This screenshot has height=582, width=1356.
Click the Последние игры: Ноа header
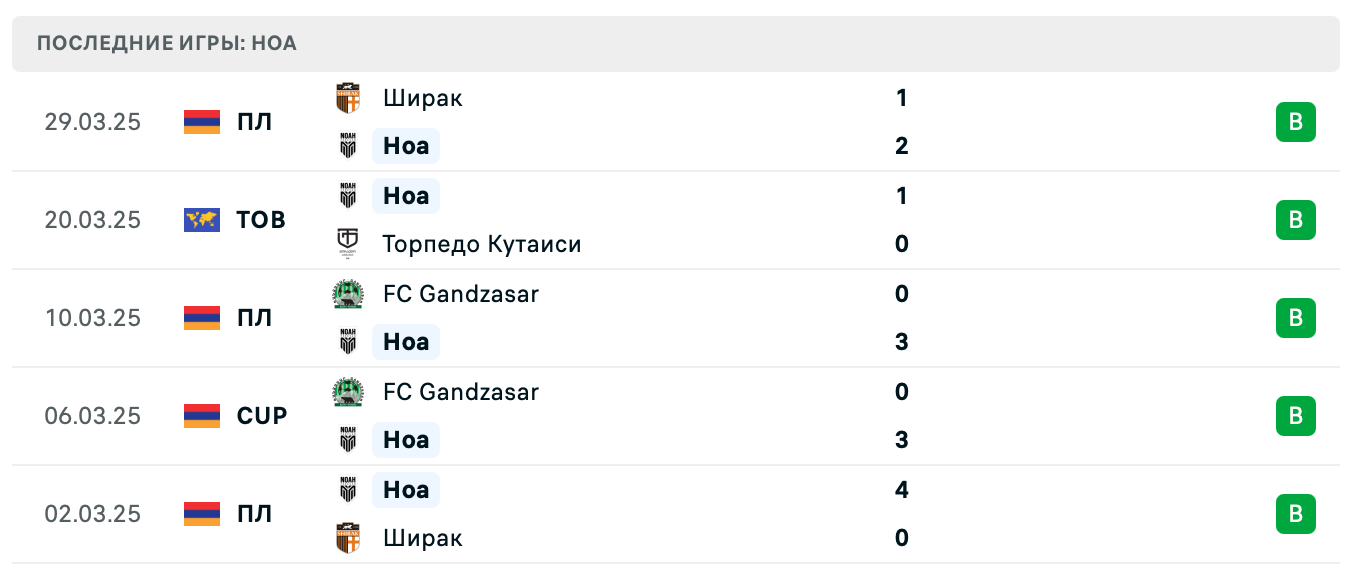coord(166,44)
